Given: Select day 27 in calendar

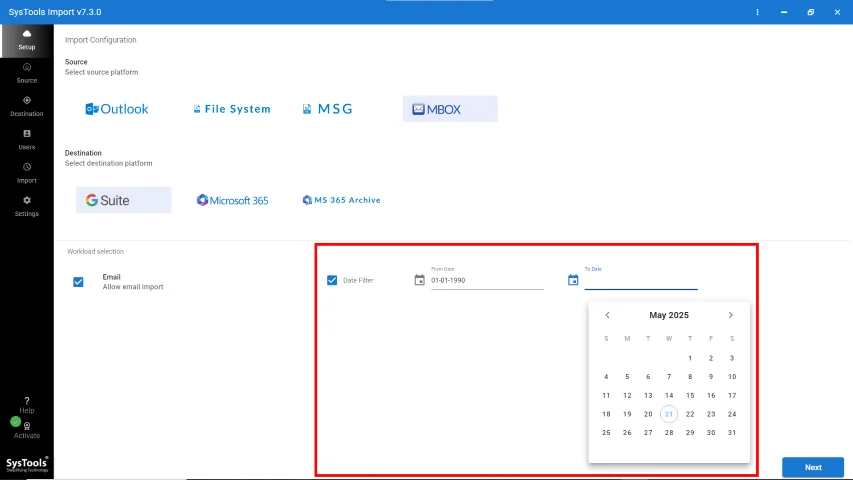Looking at the screenshot, I should tap(648, 433).
